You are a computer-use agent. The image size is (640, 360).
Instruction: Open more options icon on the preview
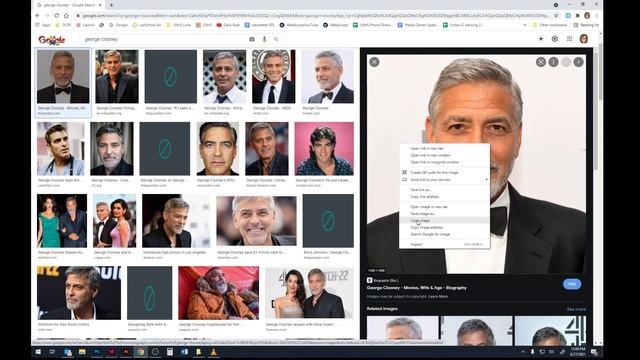553,62
